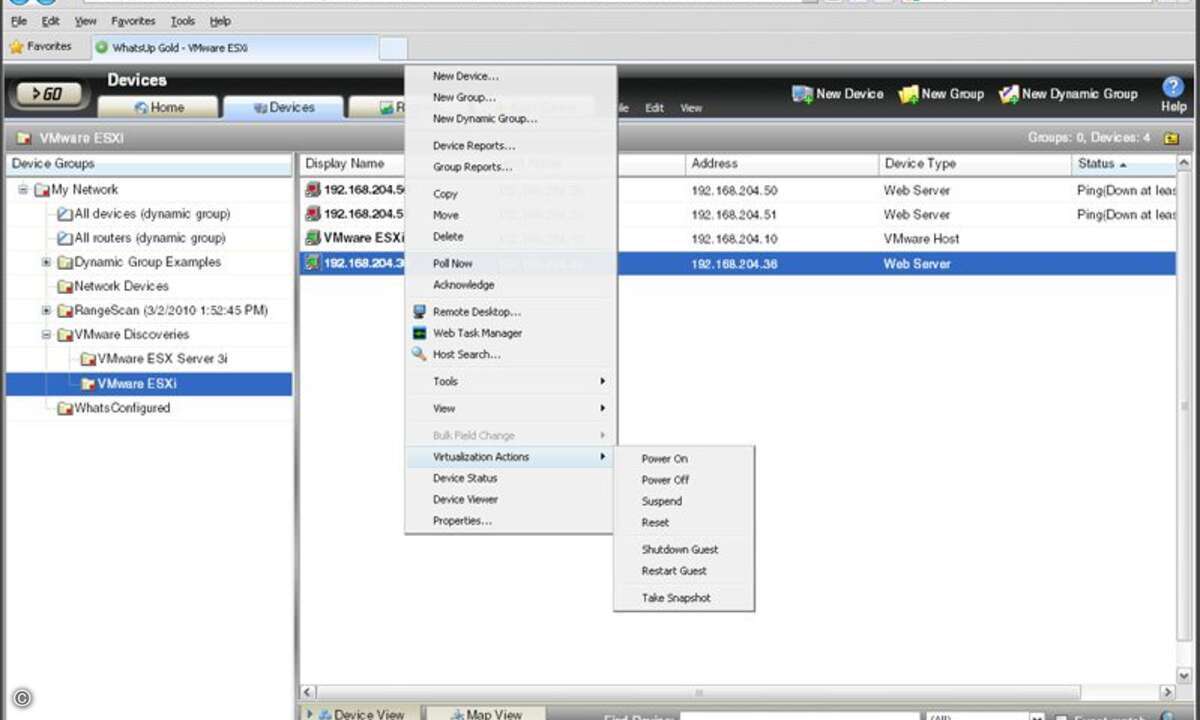Open Device Viewer from the context menu
Screen dimensions: 1200x720
pyautogui.click(x=465, y=499)
